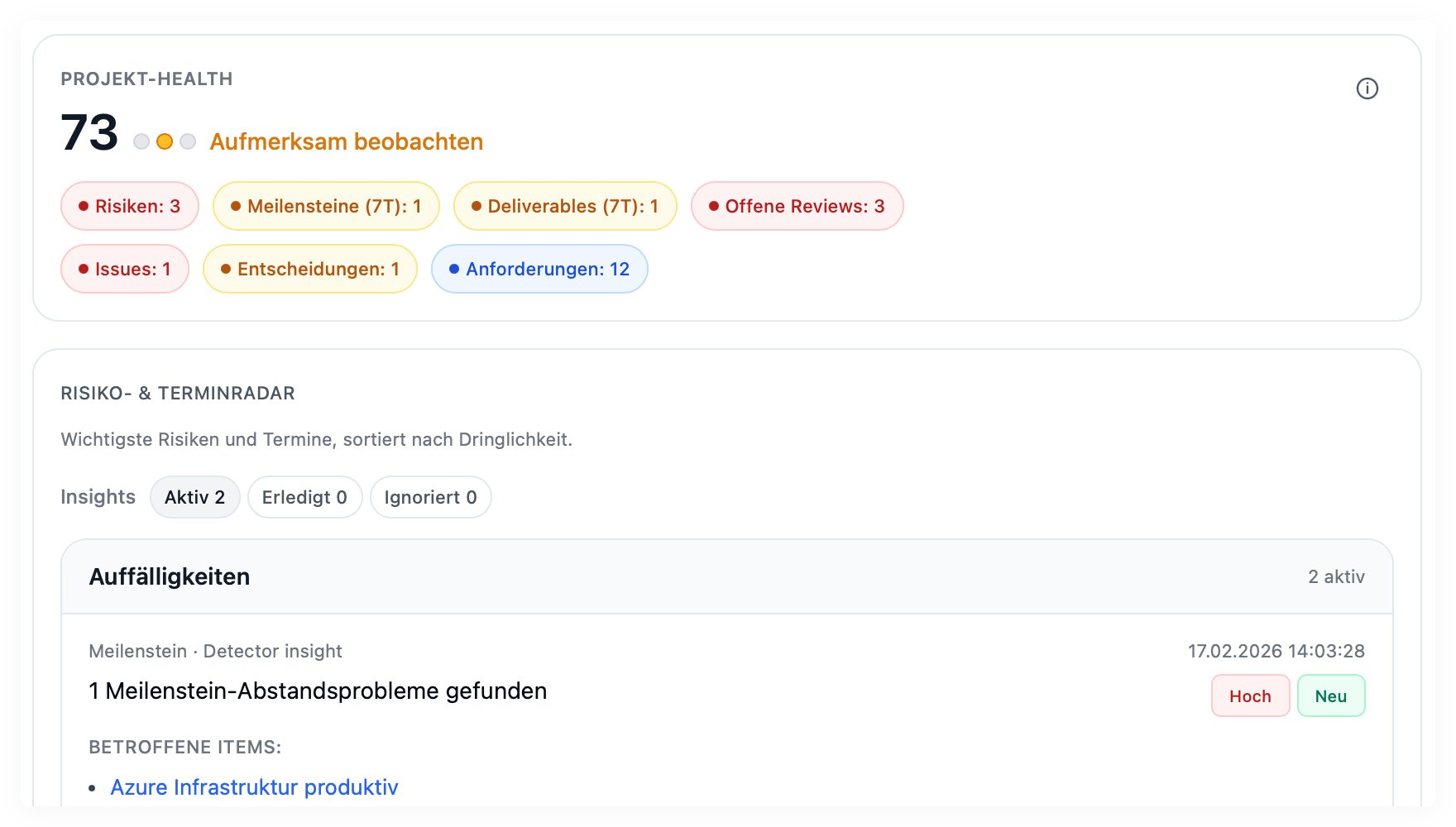Click the blue dot on Anforderungen chip
Image resolution: width=1456 pixels, height=827 pixels.
click(x=453, y=268)
